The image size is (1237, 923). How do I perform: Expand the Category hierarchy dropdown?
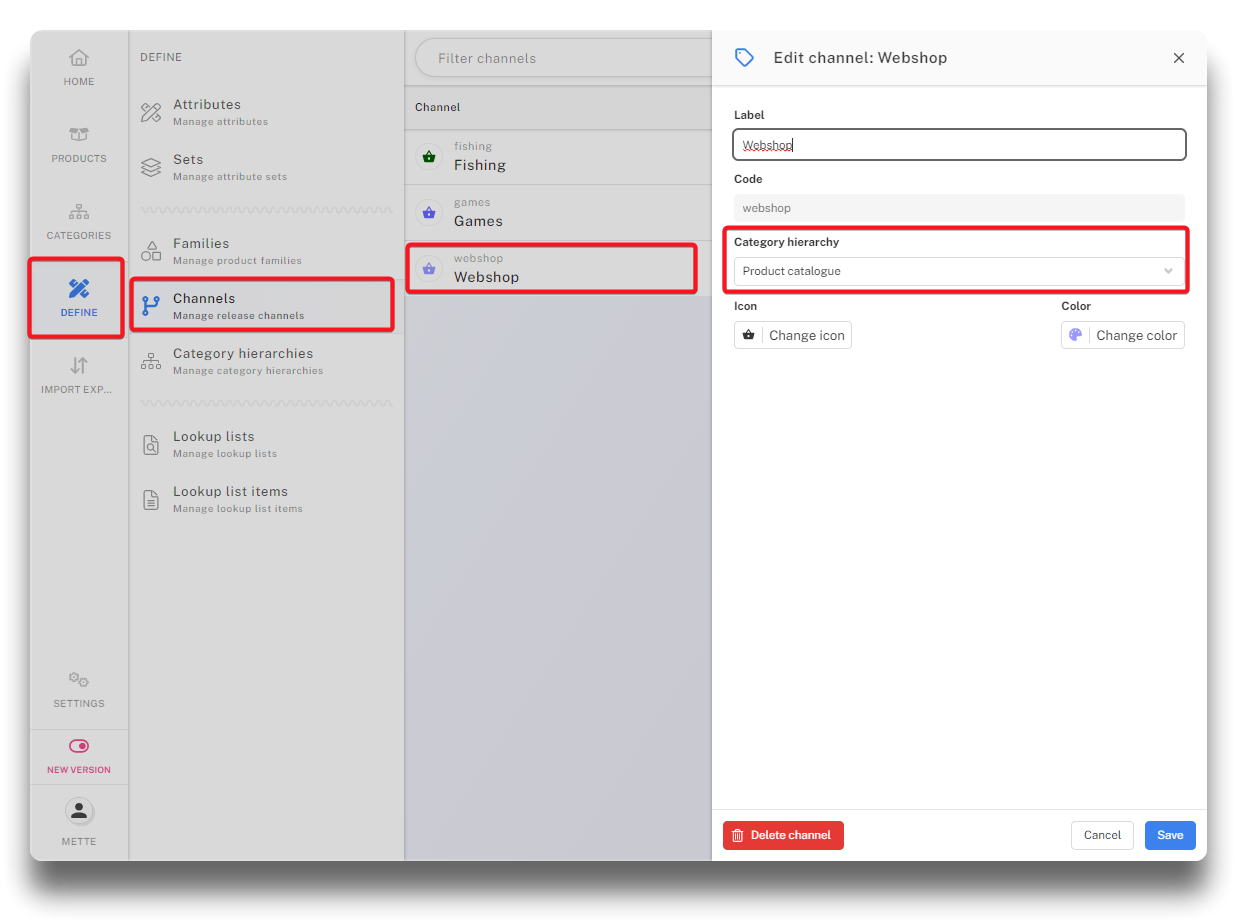tap(958, 271)
